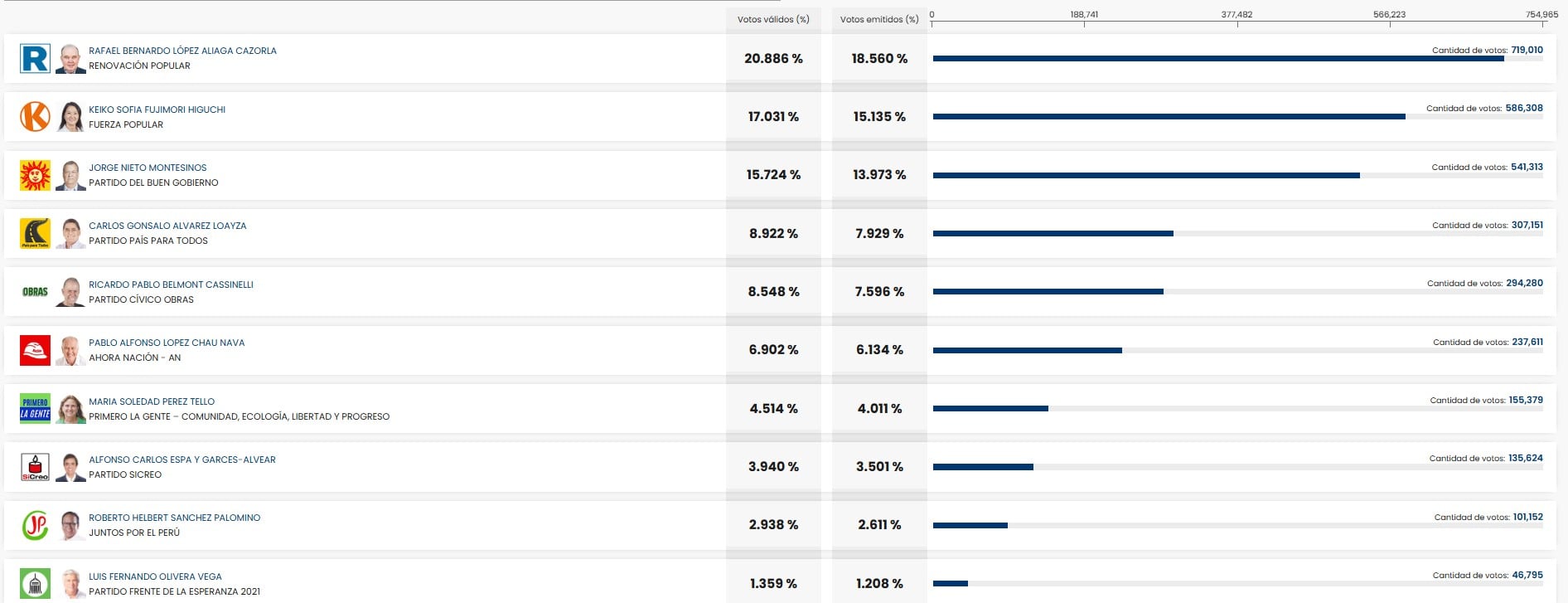
Task: Click Maria Soledad Perez Tello's photo
Action: tap(71, 409)
